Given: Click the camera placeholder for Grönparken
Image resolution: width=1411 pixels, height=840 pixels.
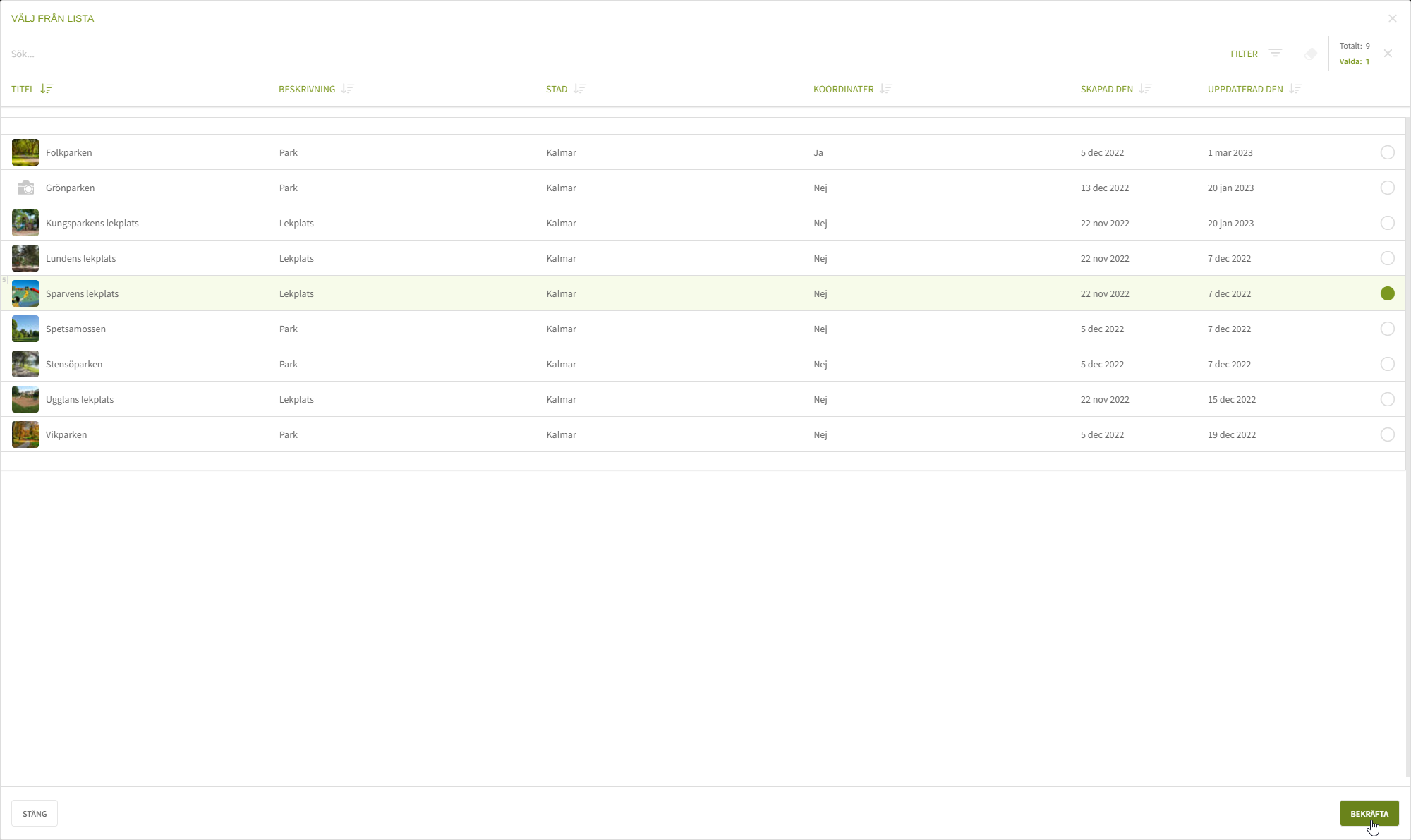Looking at the screenshot, I should click(25, 188).
